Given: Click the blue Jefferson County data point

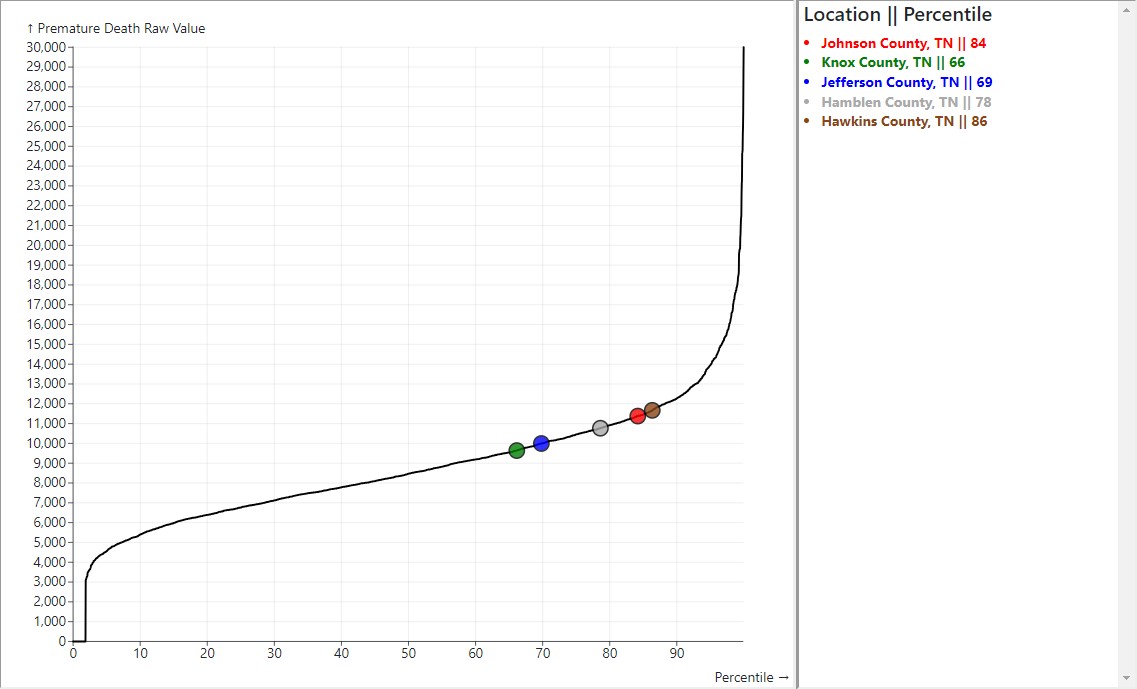Looking at the screenshot, I should tap(541, 443).
